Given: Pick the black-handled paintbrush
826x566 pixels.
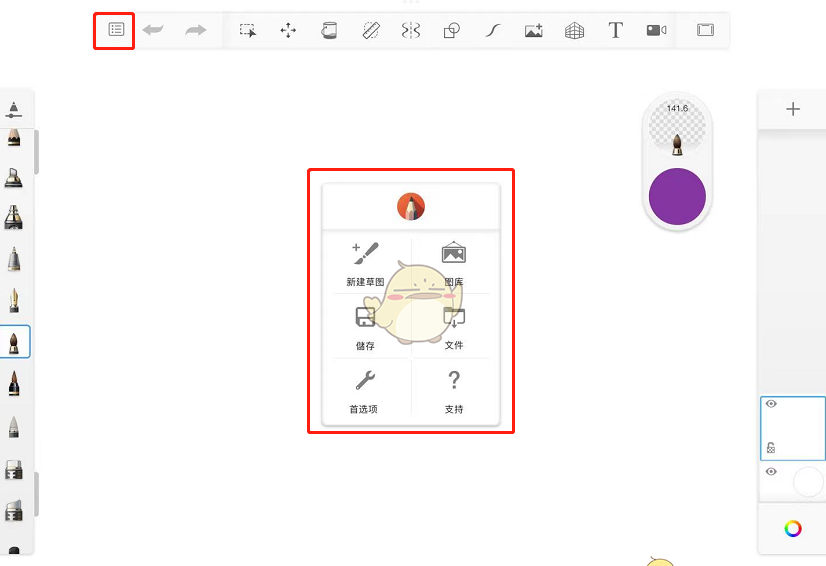Looking at the screenshot, I should pos(14,383).
